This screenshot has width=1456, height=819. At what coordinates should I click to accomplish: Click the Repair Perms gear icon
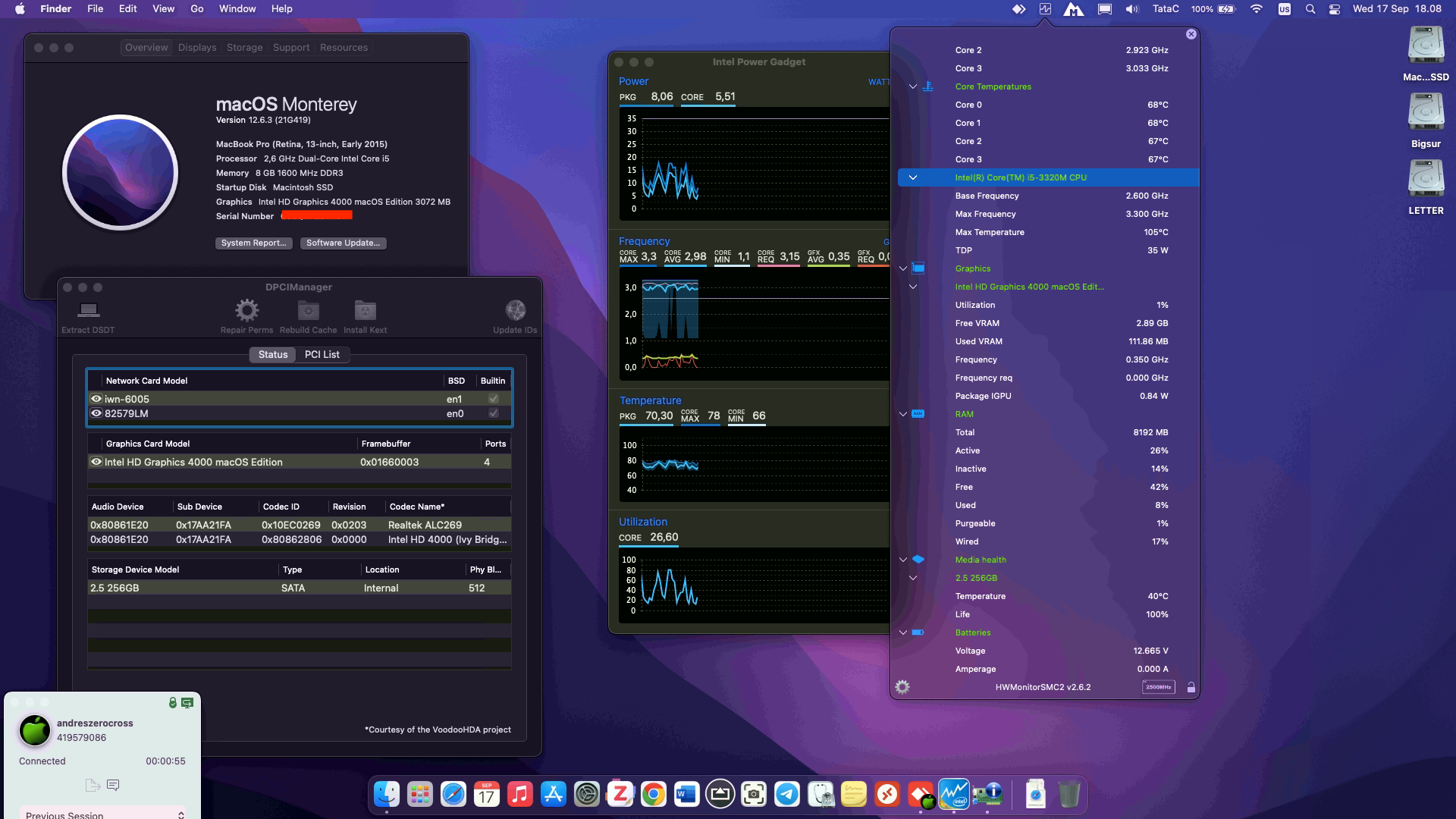click(x=246, y=310)
